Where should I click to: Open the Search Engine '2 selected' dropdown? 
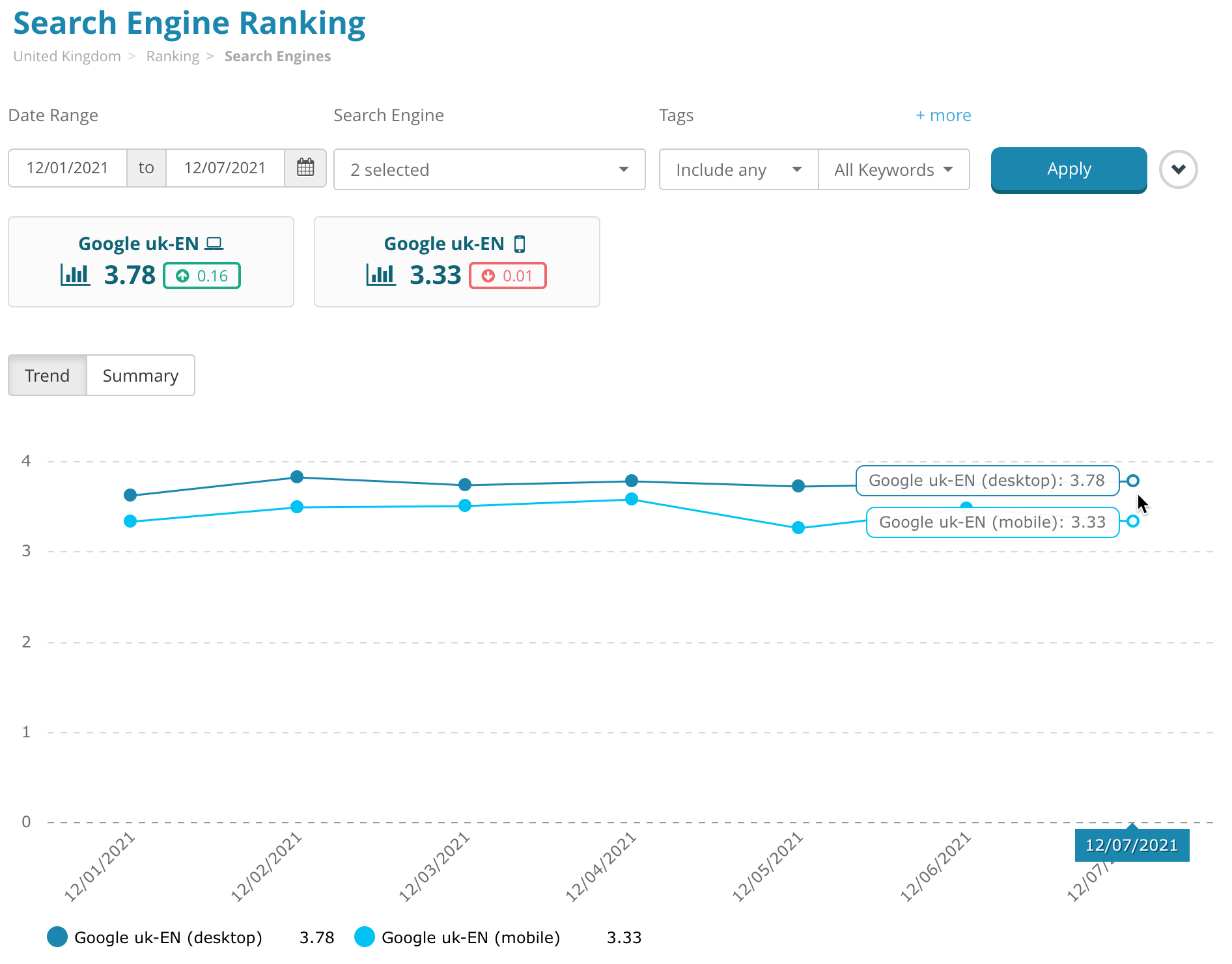tap(488, 169)
